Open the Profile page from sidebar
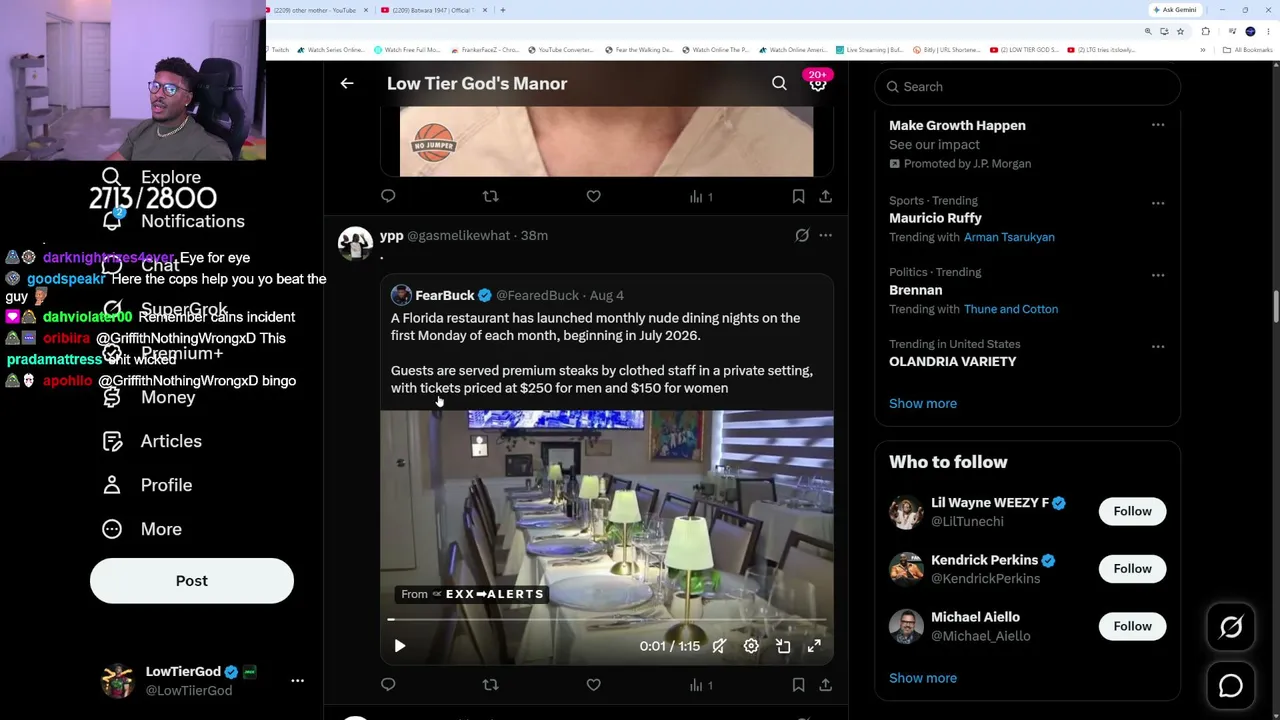 [148, 485]
